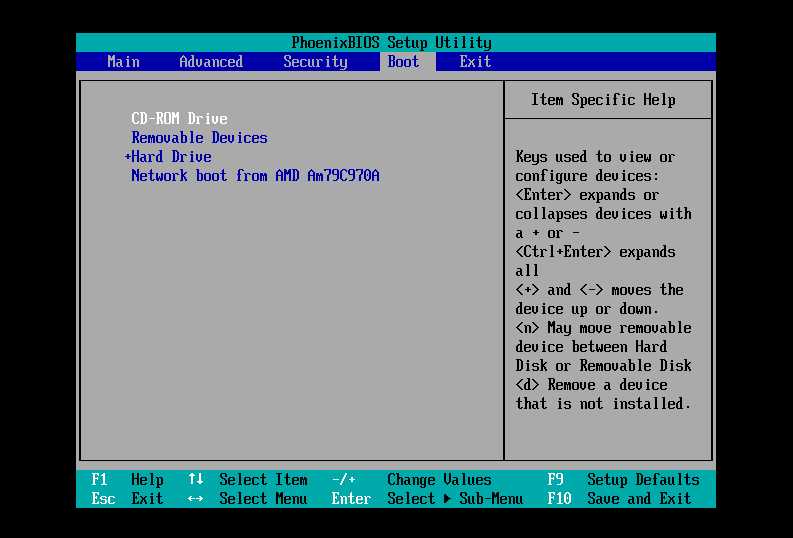
Task: Click the -/+ Change Values hint
Action: pyautogui.click(x=412, y=479)
